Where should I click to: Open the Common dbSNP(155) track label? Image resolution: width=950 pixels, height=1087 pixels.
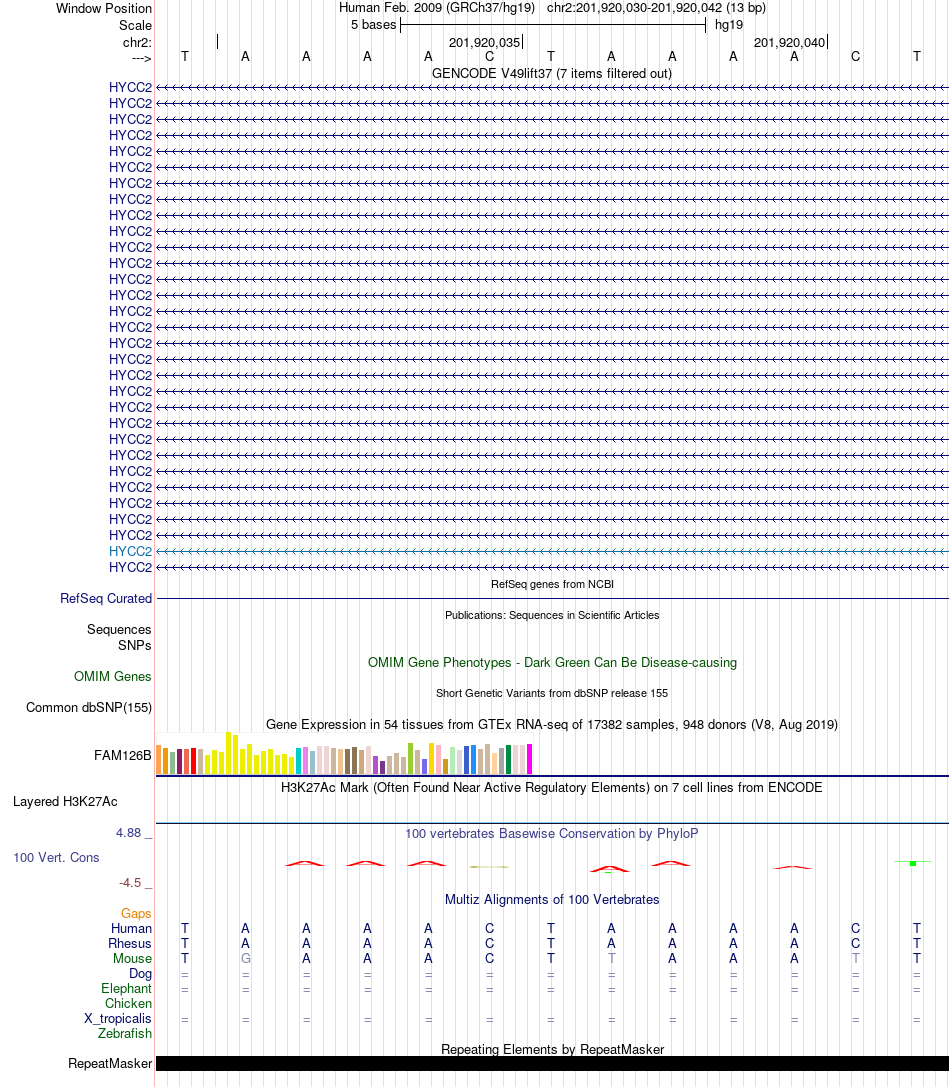click(89, 708)
